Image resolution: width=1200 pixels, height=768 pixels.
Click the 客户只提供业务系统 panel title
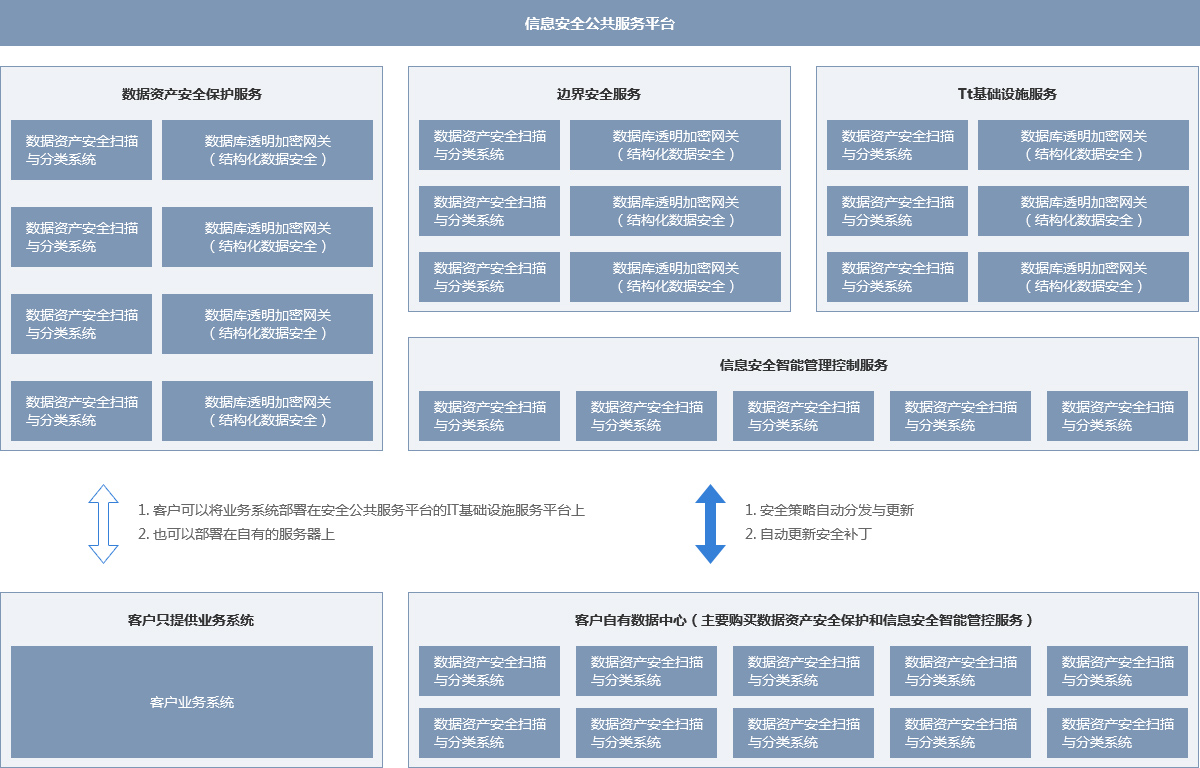coord(192,620)
